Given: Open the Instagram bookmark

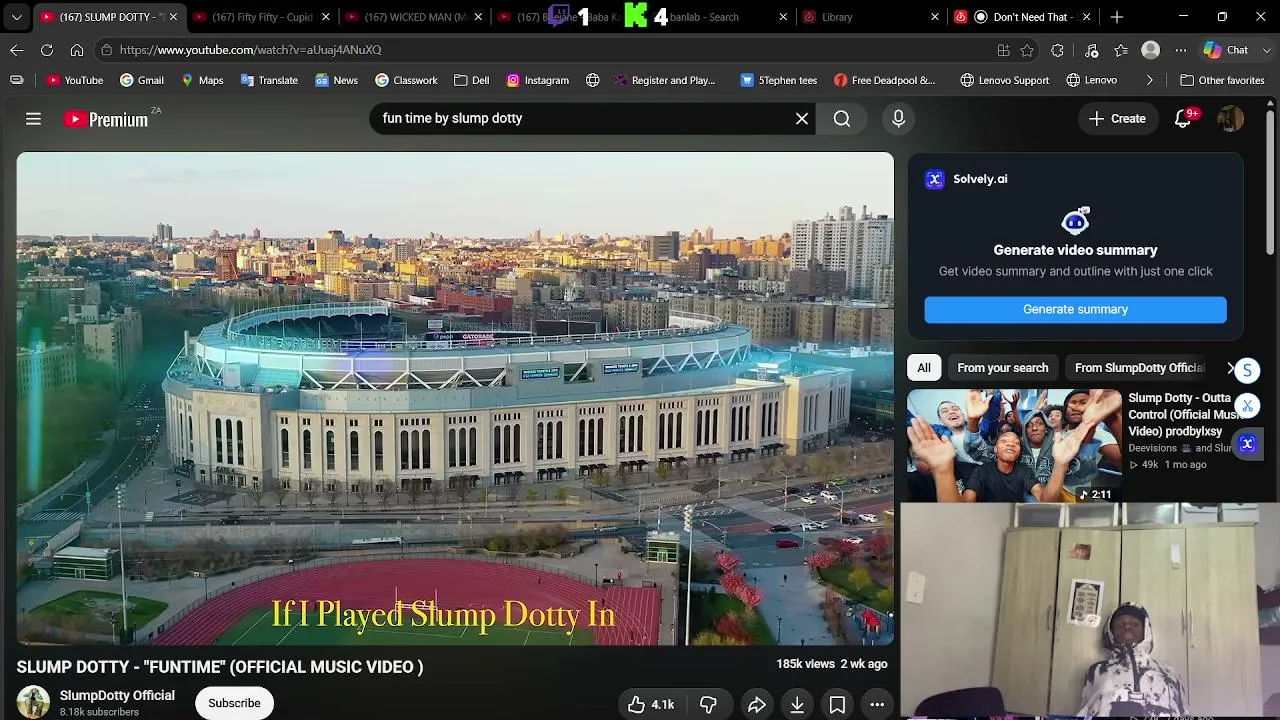Looking at the screenshot, I should [537, 80].
